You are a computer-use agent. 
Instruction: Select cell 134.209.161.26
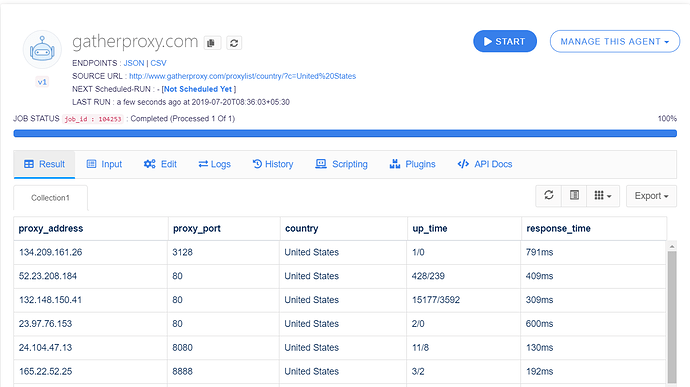[x=91, y=252]
